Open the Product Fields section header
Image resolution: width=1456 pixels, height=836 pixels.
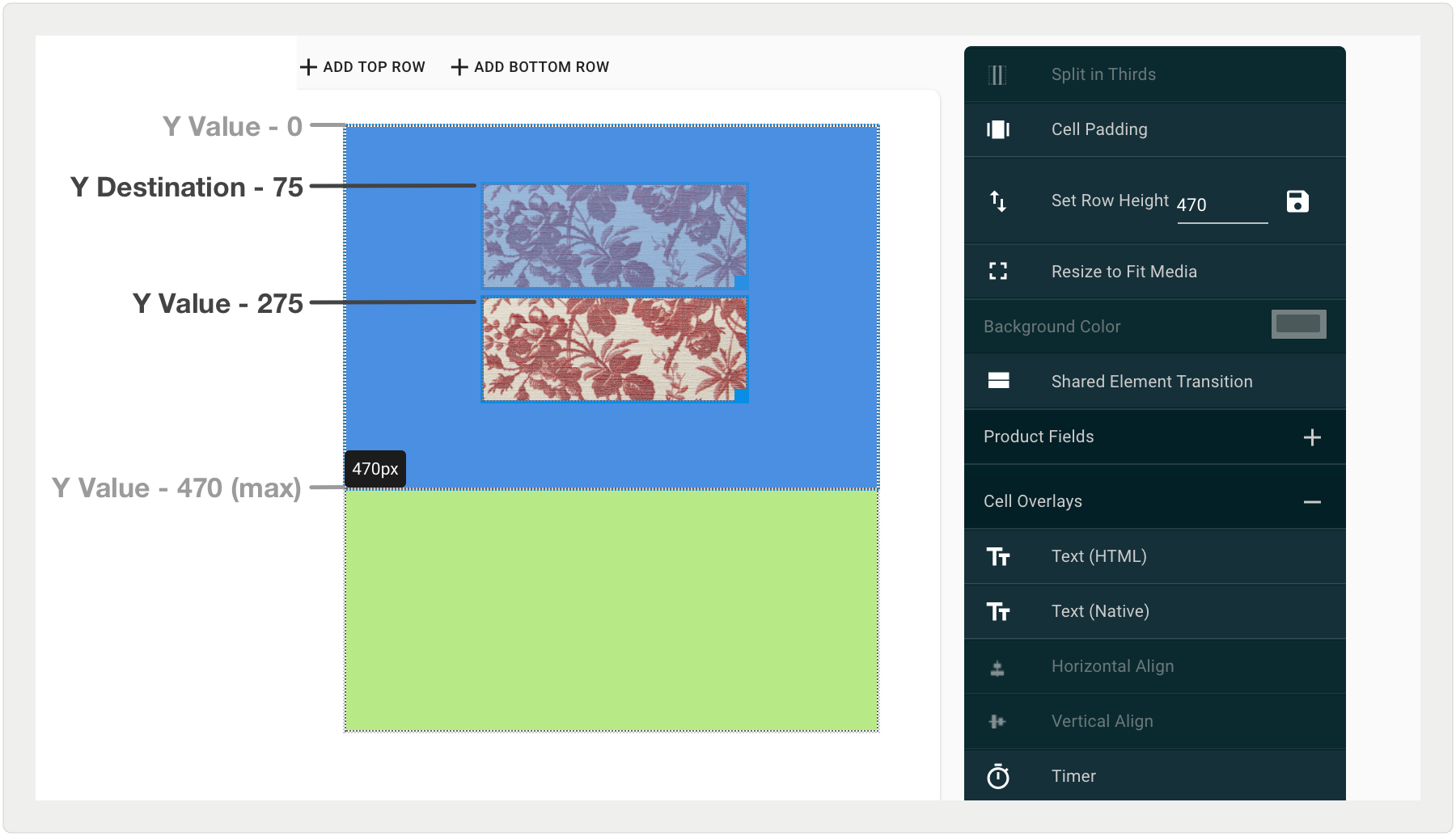tap(1155, 437)
